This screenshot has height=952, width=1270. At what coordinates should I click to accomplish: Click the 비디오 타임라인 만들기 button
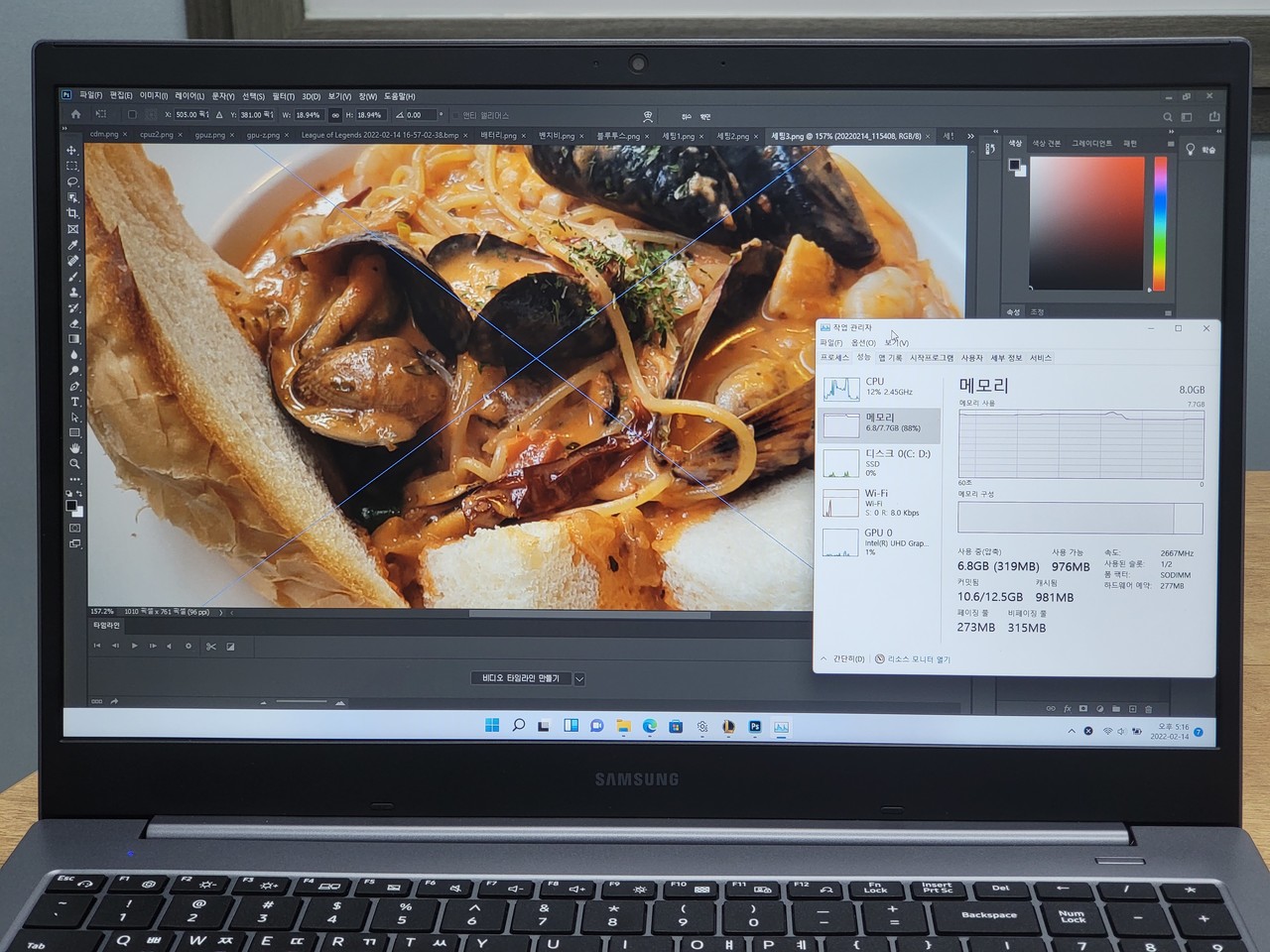521,679
